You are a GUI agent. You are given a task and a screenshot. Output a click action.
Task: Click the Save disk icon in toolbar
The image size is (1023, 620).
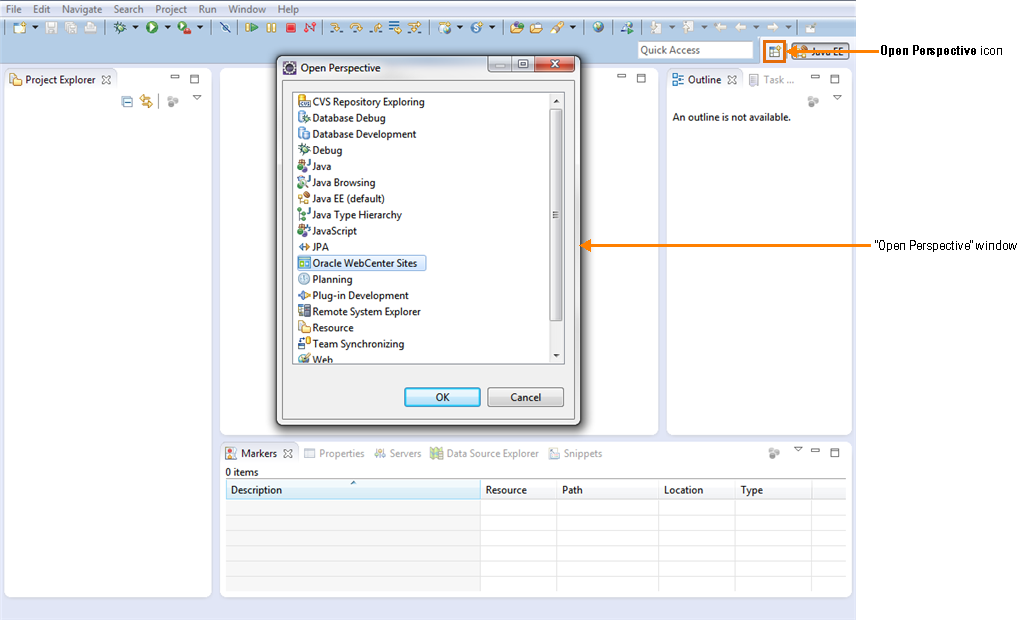51,27
